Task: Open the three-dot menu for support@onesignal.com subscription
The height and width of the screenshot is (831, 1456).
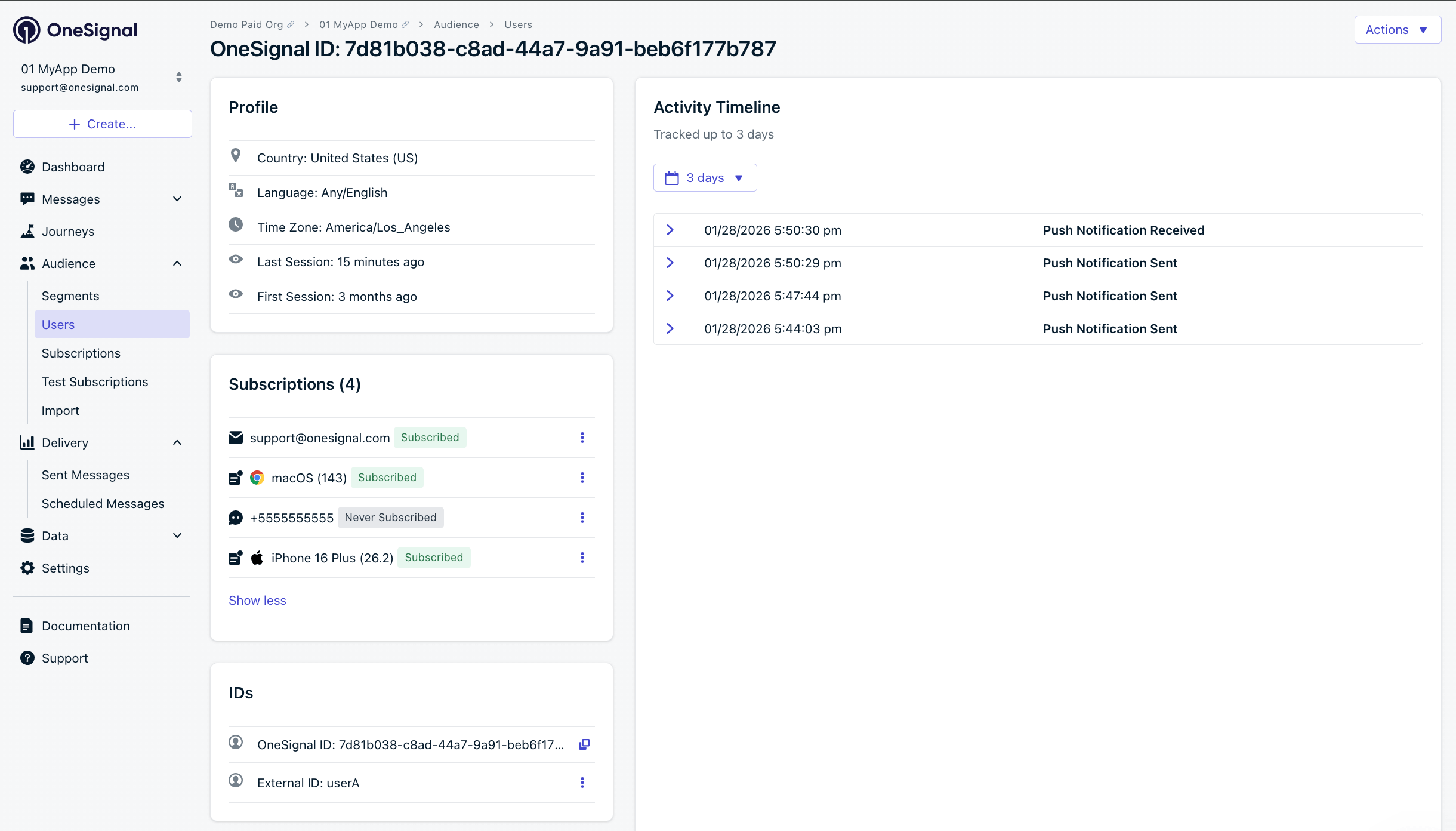Action: (582, 438)
